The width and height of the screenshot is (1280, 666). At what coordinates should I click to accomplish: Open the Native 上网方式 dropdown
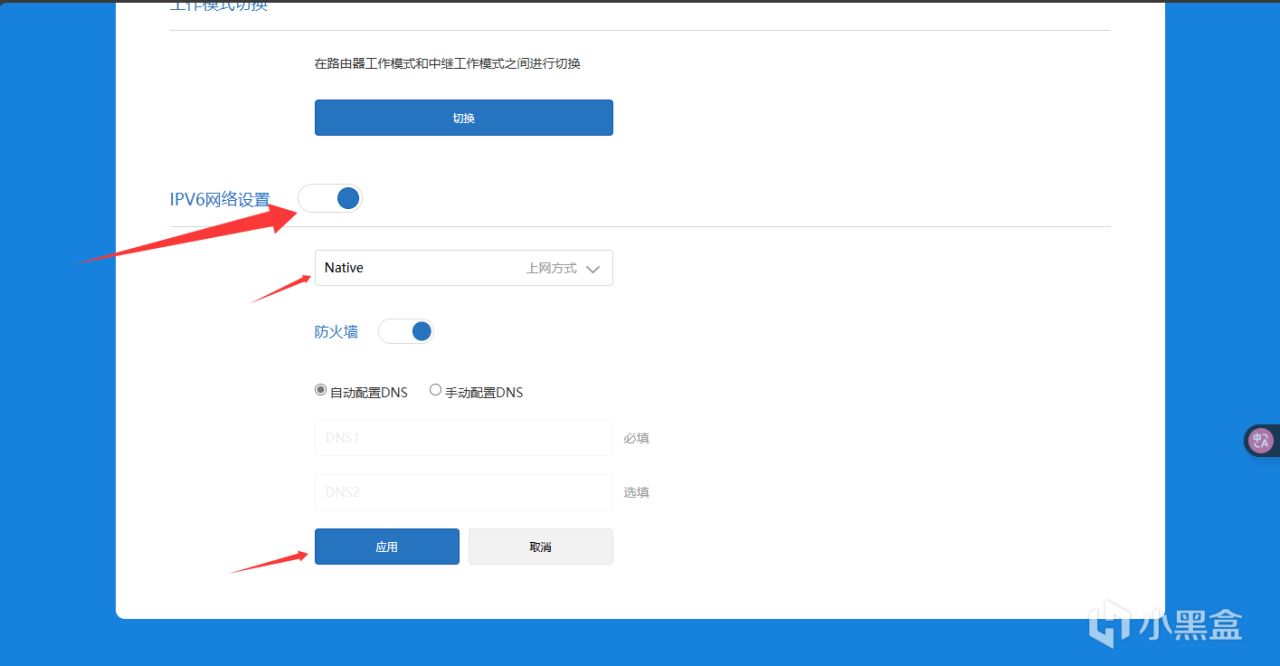coord(463,268)
